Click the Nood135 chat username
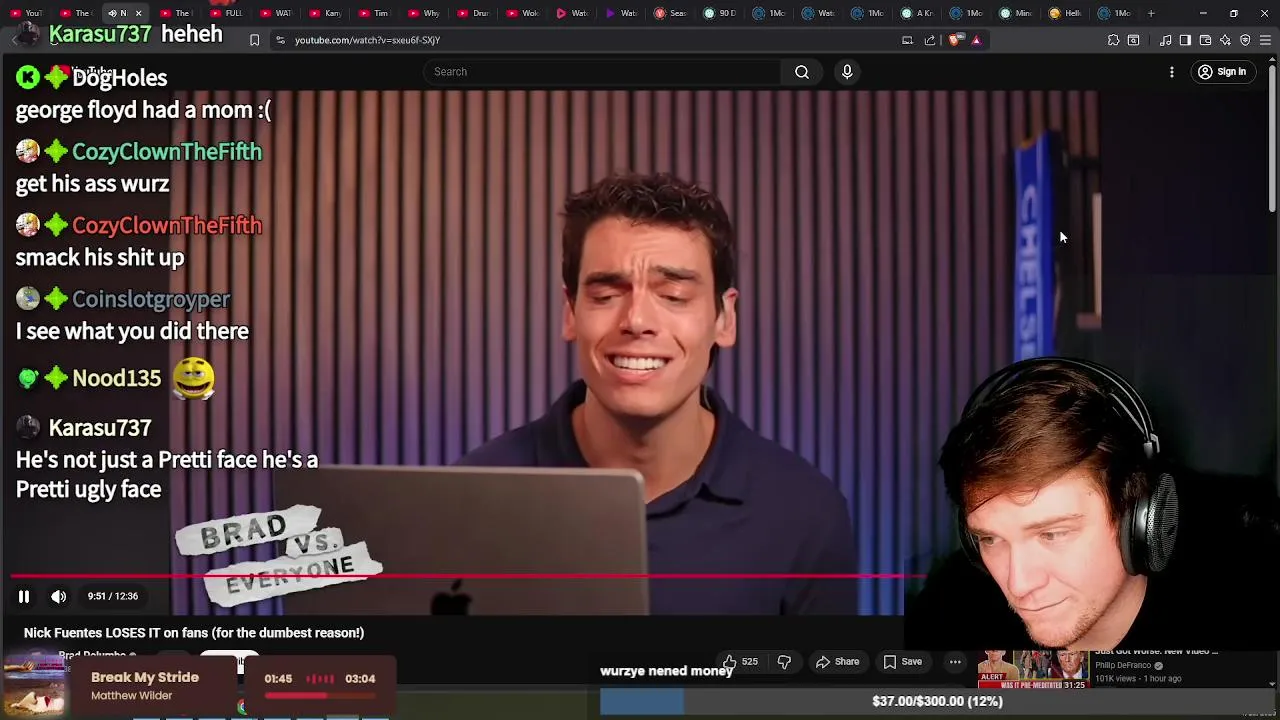The height and width of the screenshot is (720, 1280). 116,378
